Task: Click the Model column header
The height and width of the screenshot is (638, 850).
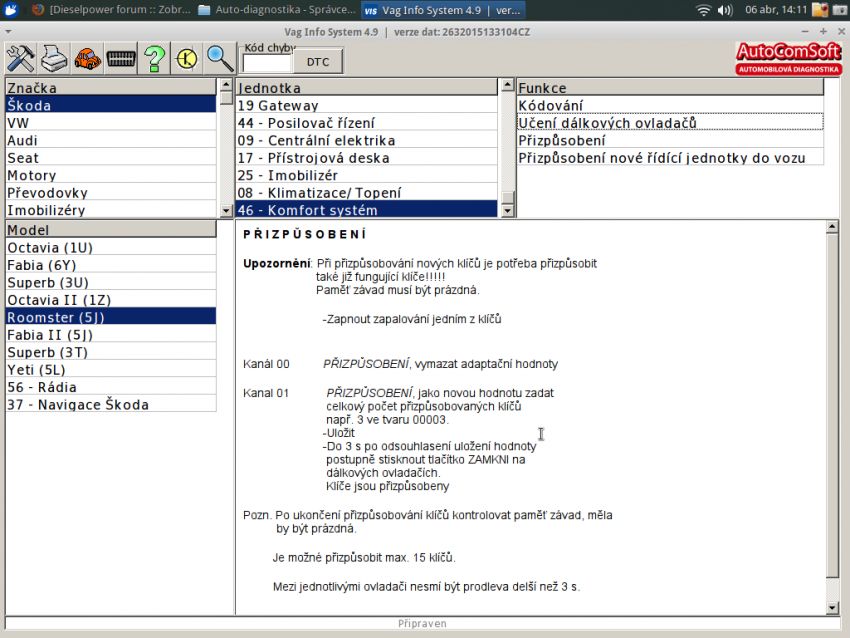Action: click(111, 229)
